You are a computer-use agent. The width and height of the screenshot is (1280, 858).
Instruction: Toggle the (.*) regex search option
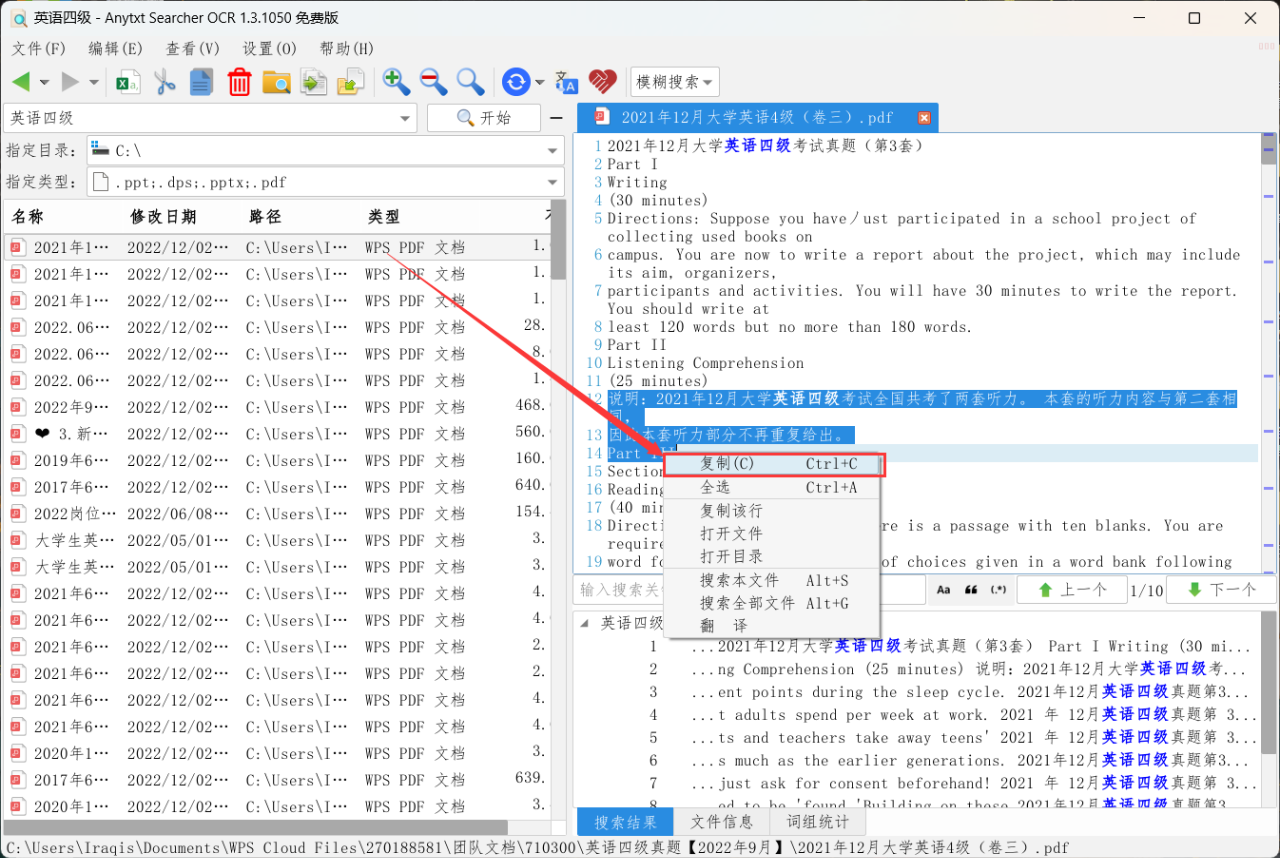click(x=998, y=590)
